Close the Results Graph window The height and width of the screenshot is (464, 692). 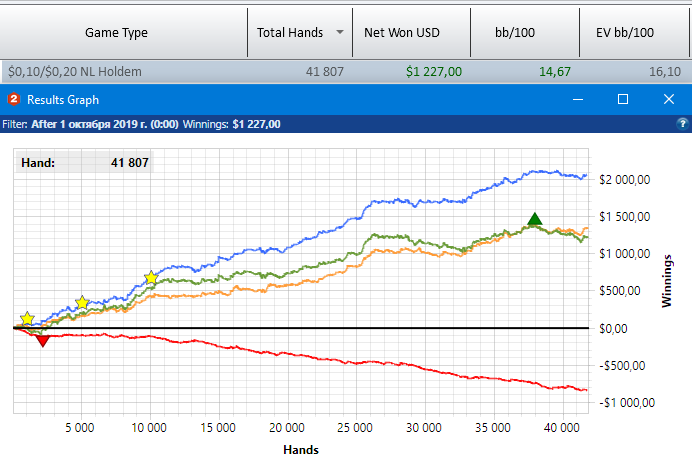[669, 99]
